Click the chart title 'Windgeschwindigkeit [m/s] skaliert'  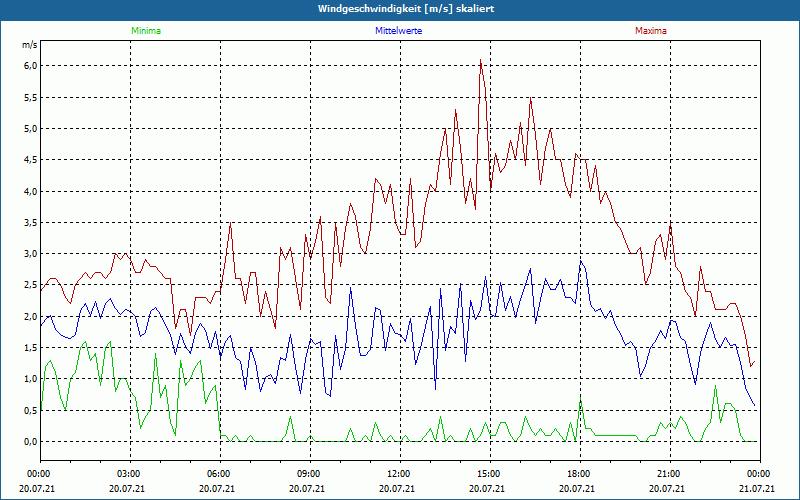point(406,9)
